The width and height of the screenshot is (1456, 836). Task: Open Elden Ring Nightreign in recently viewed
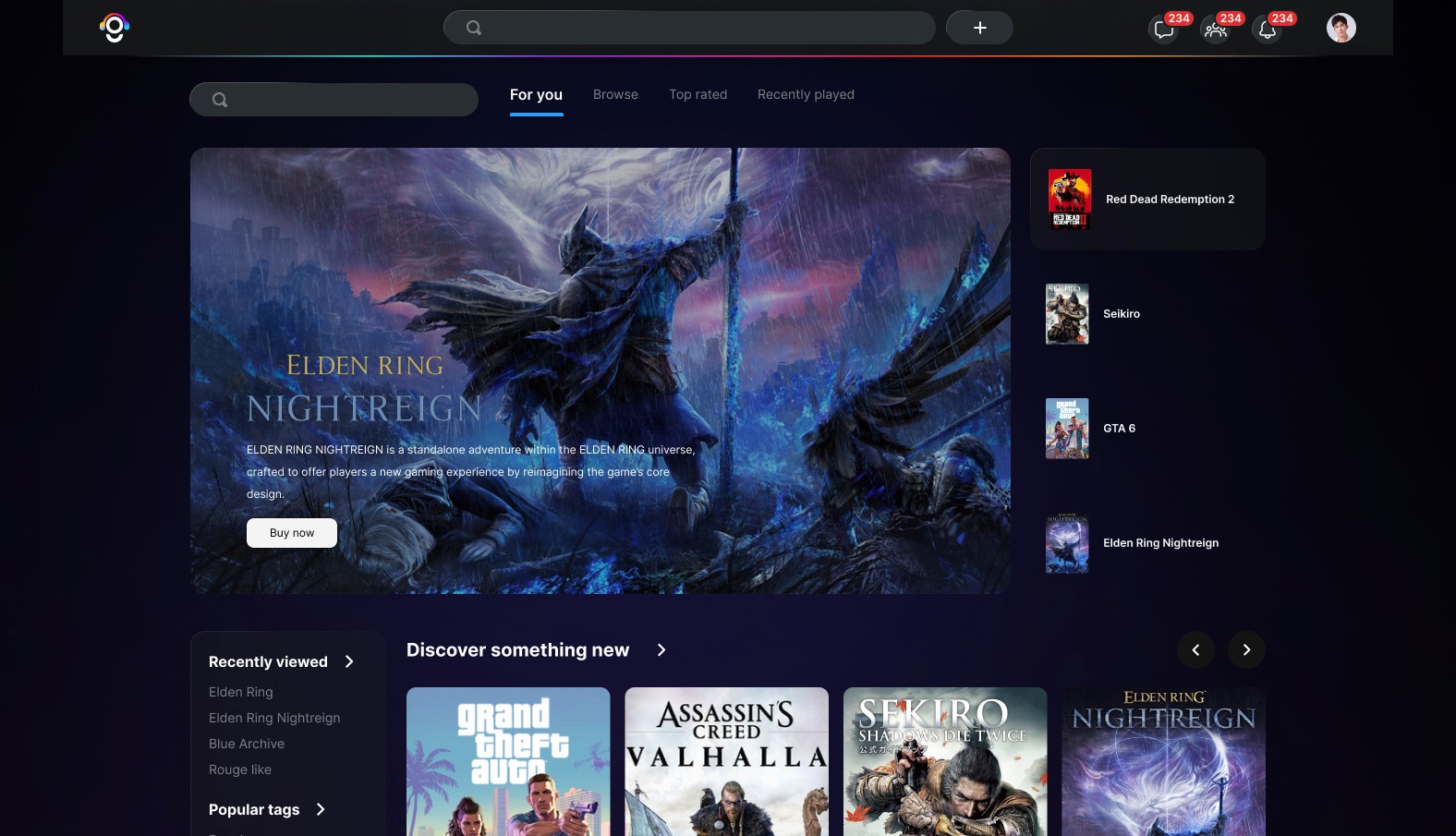coord(274,718)
